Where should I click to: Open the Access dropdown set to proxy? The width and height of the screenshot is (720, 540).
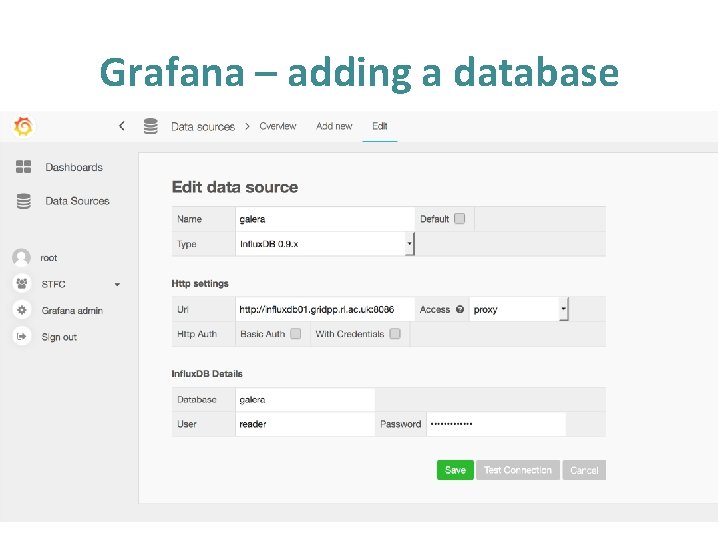pyautogui.click(x=519, y=309)
